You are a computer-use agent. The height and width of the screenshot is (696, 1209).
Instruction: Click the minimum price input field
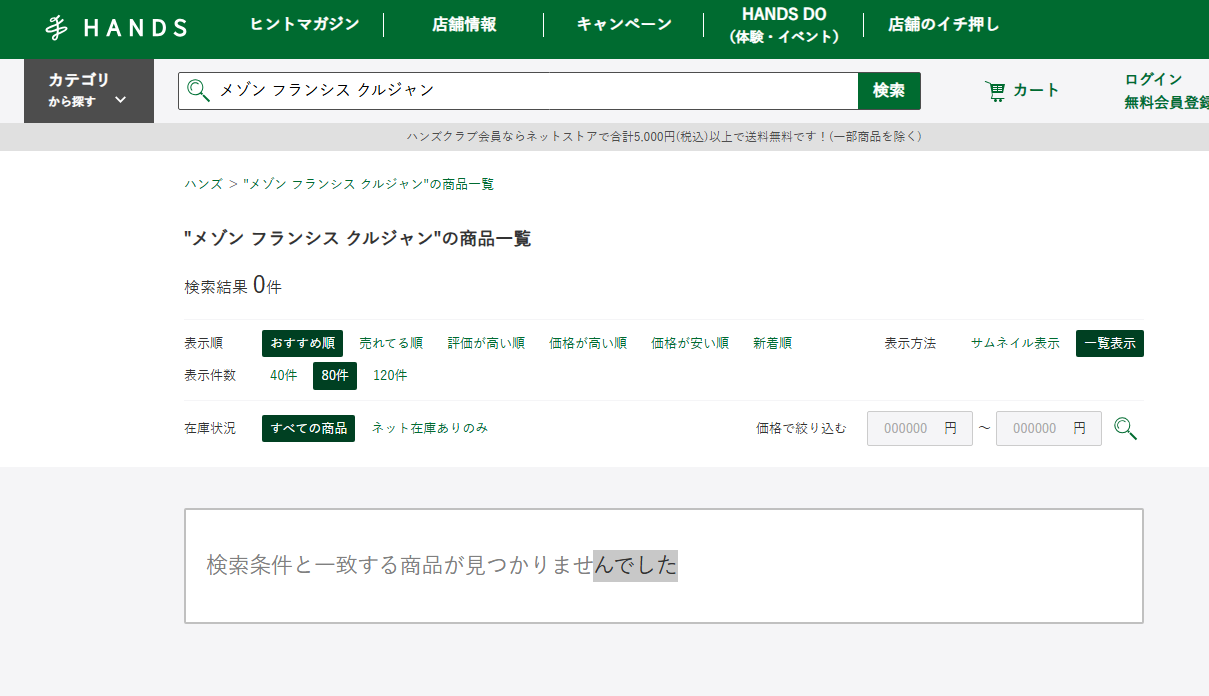pos(919,428)
